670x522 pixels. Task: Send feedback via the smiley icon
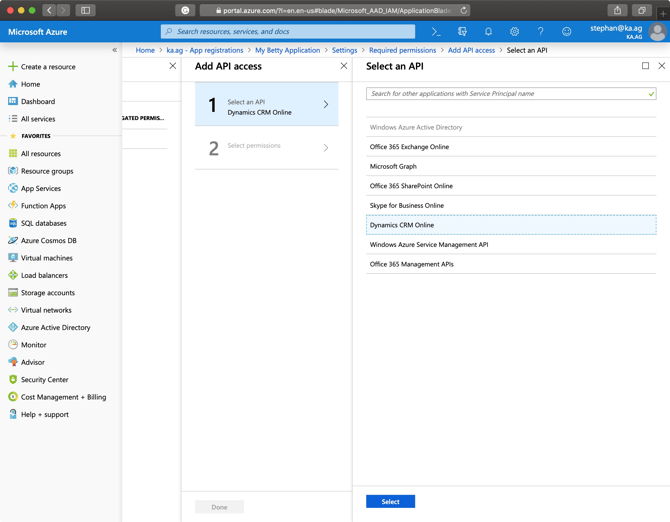(x=567, y=32)
